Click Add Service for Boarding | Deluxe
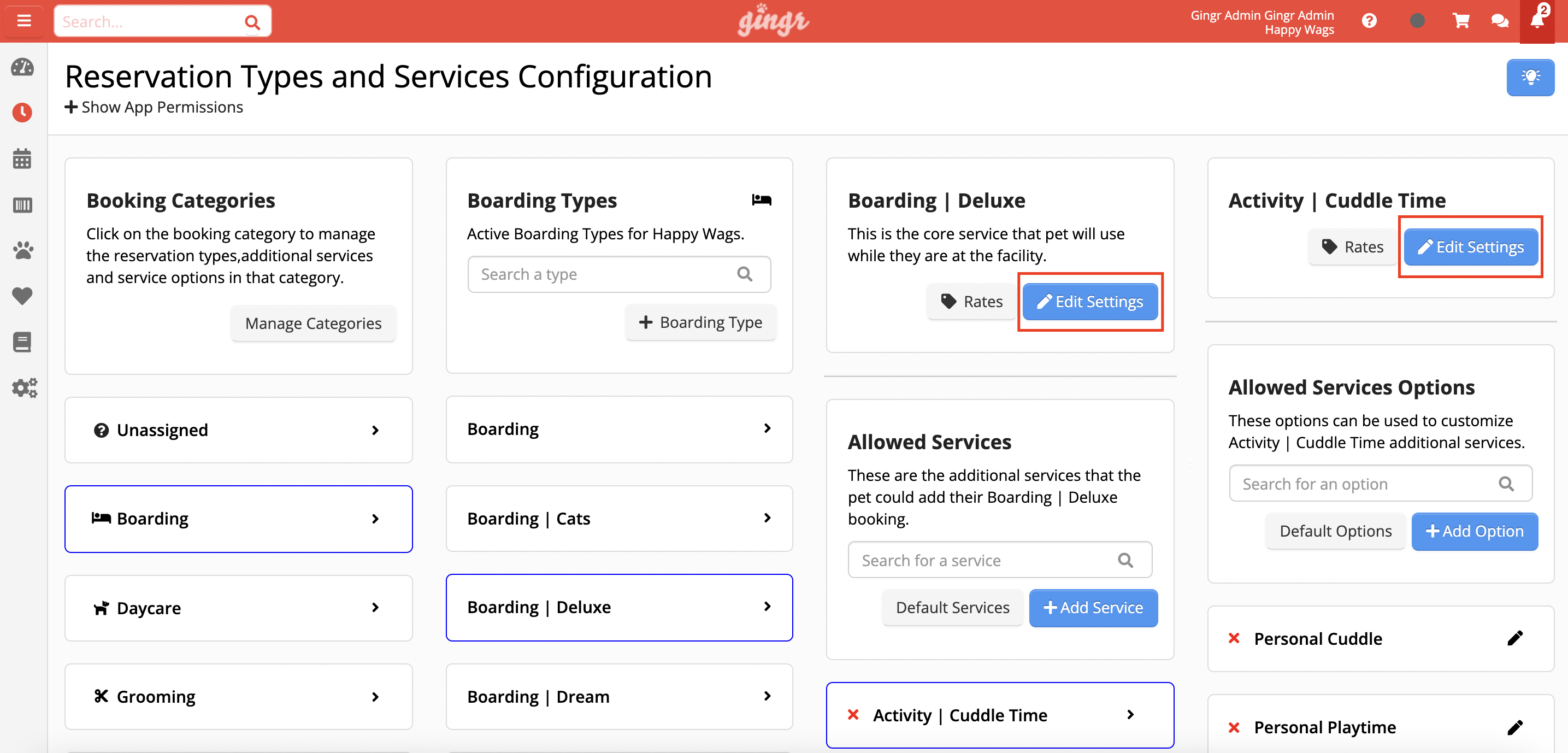Image resolution: width=1568 pixels, height=753 pixels. tap(1093, 607)
